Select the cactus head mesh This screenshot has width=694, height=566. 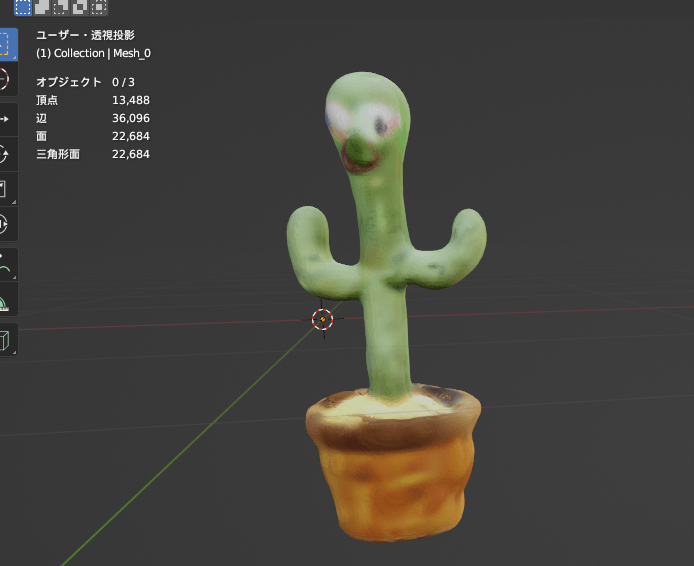[x=367, y=122]
